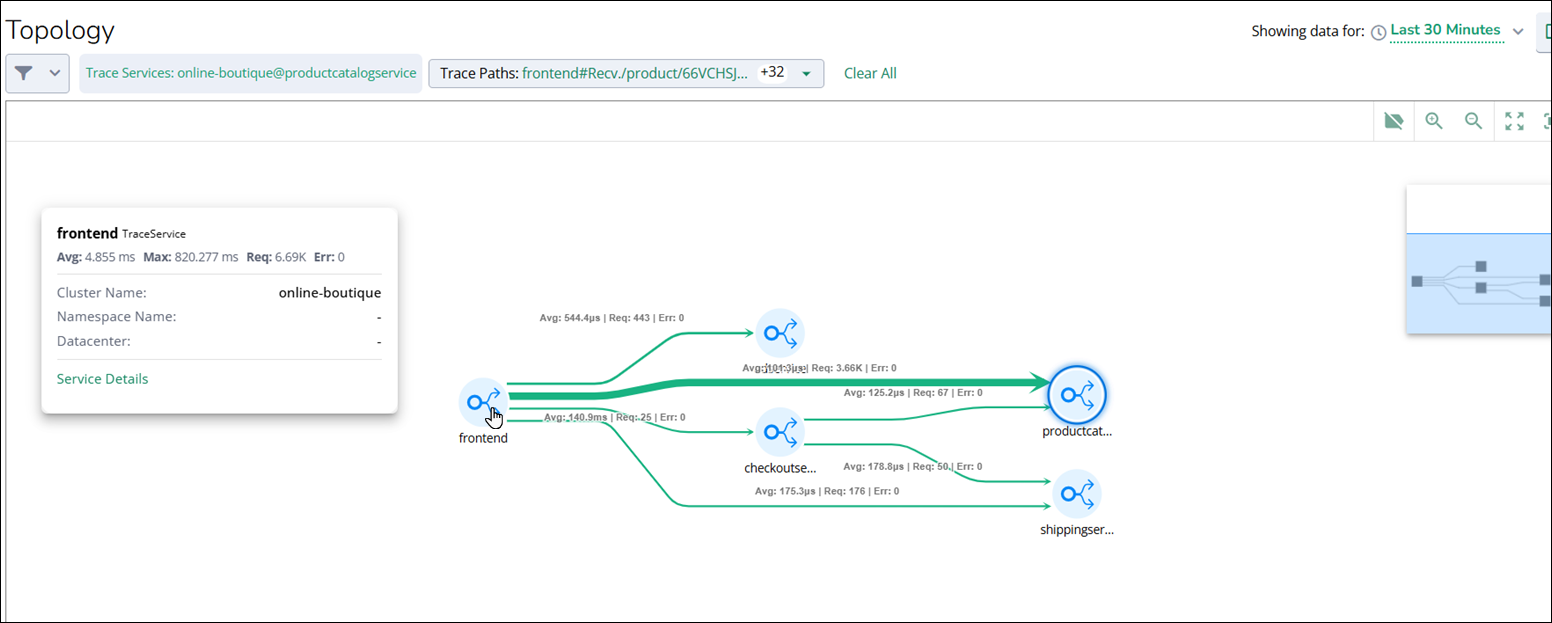Image resolution: width=1552 pixels, height=623 pixels.
Task: Expand the Trace Paths dropdown
Action: [806, 73]
